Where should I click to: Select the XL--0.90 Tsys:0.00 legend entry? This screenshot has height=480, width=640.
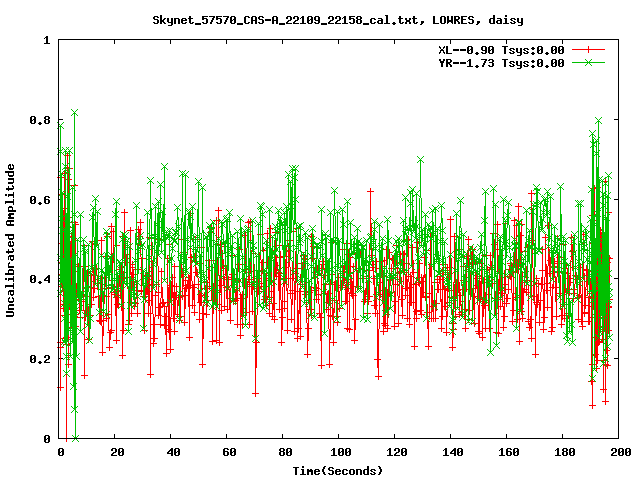(501, 50)
